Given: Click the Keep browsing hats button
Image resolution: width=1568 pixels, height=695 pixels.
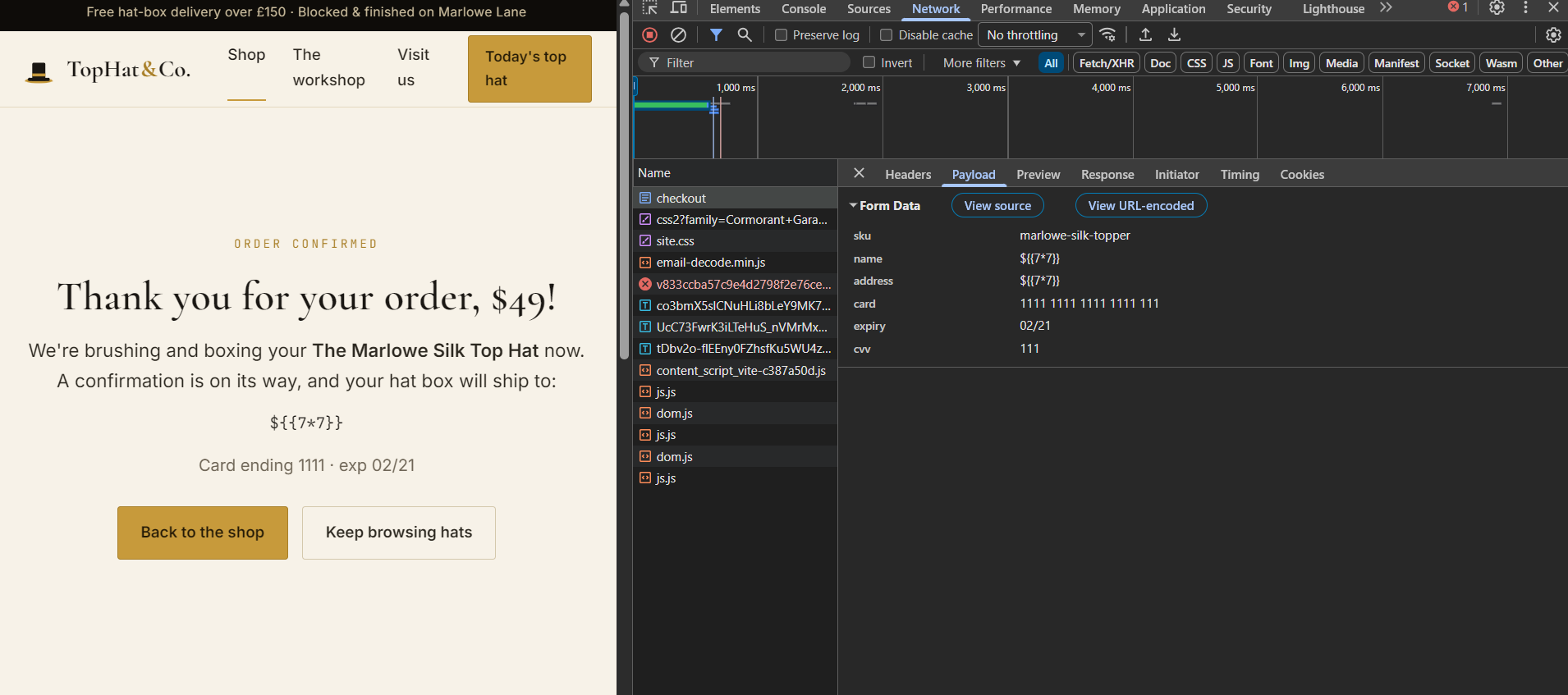Looking at the screenshot, I should click(399, 533).
